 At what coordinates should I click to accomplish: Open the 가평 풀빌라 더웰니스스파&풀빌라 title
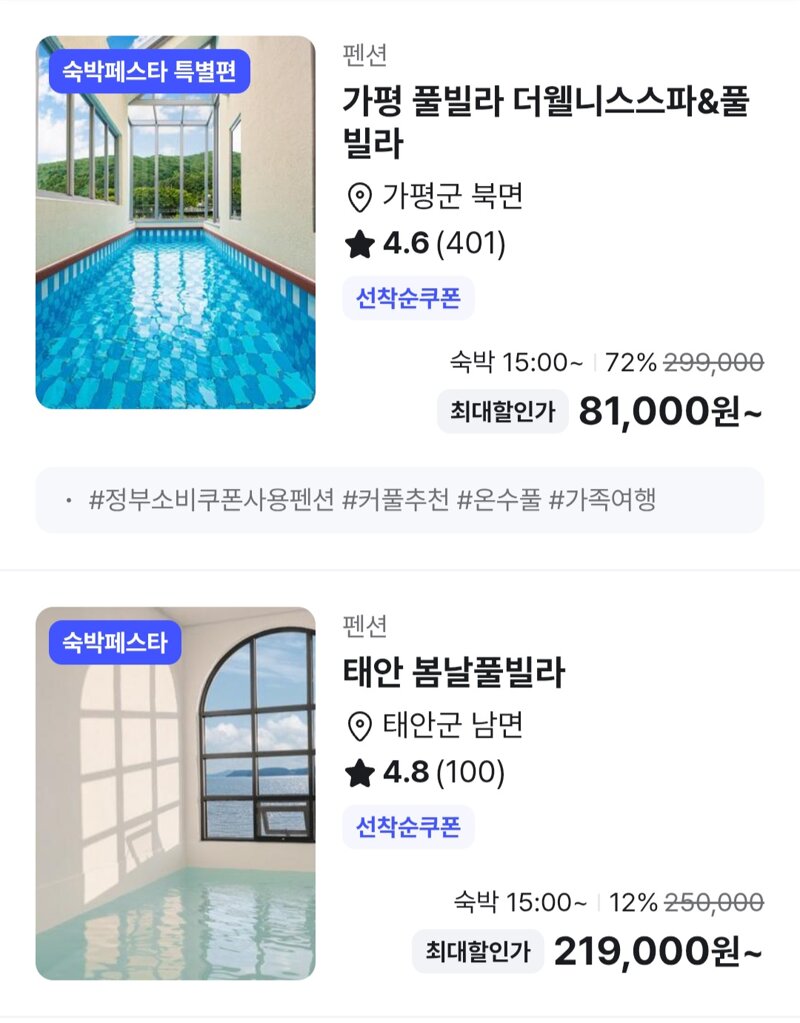point(546,122)
